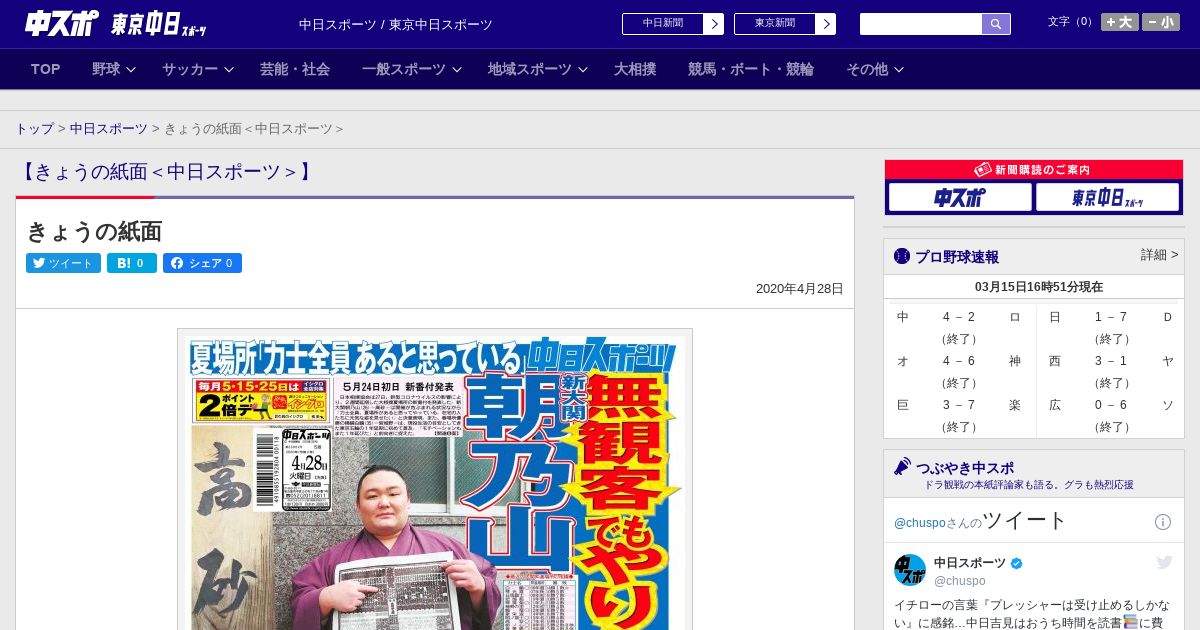The width and height of the screenshot is (1200, 630).
Task: Expand the 一般スポーツ dropdown chevron
Action: (457, 70)
